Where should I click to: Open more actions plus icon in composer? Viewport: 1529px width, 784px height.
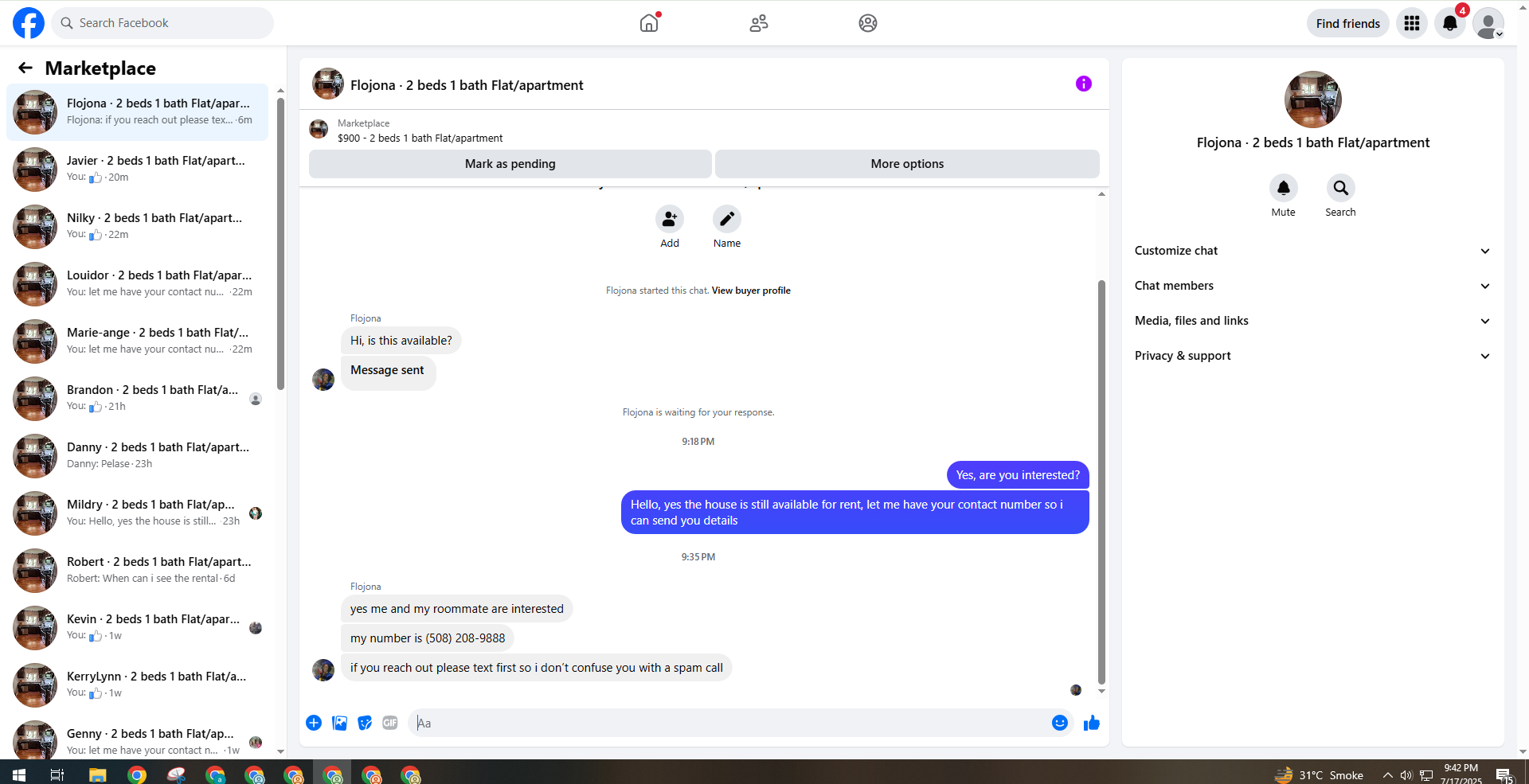coord(314,723)
